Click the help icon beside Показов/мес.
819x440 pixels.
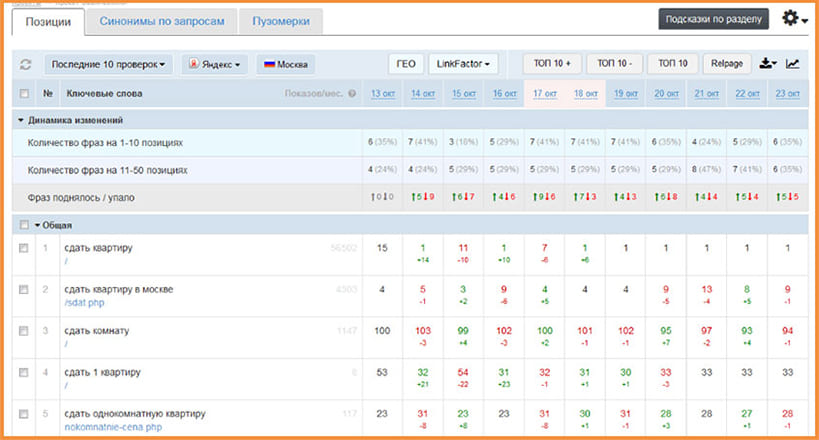(x=352, y=94)
